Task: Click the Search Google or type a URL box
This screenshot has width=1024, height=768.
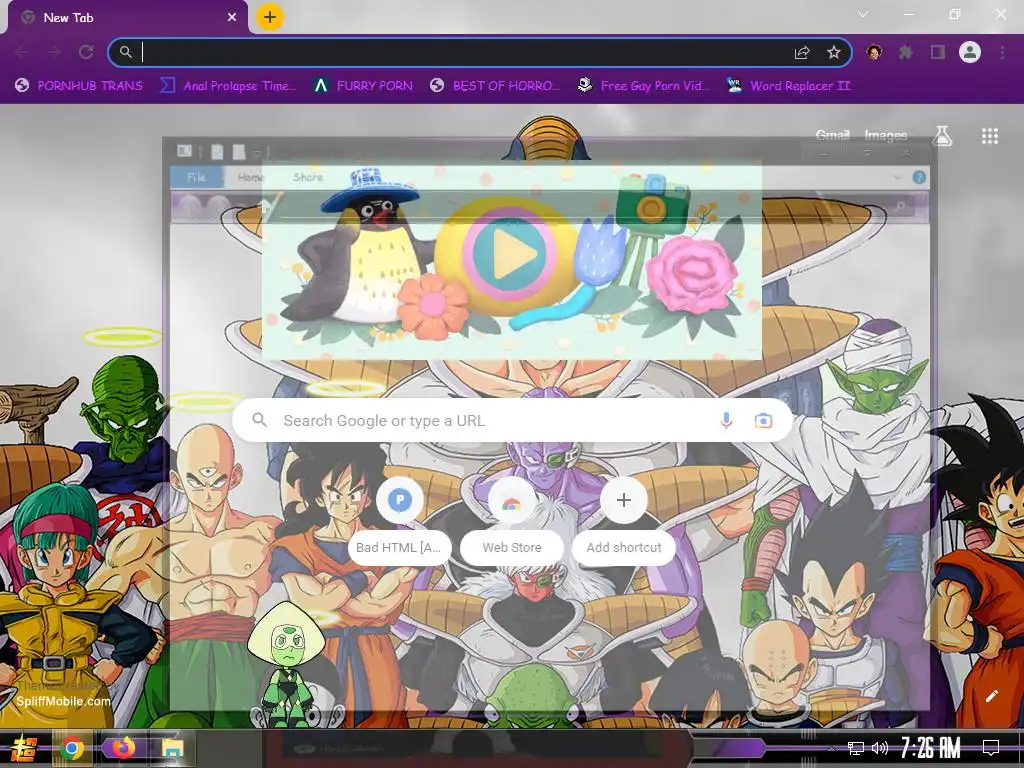Action: tap(513, 421)
